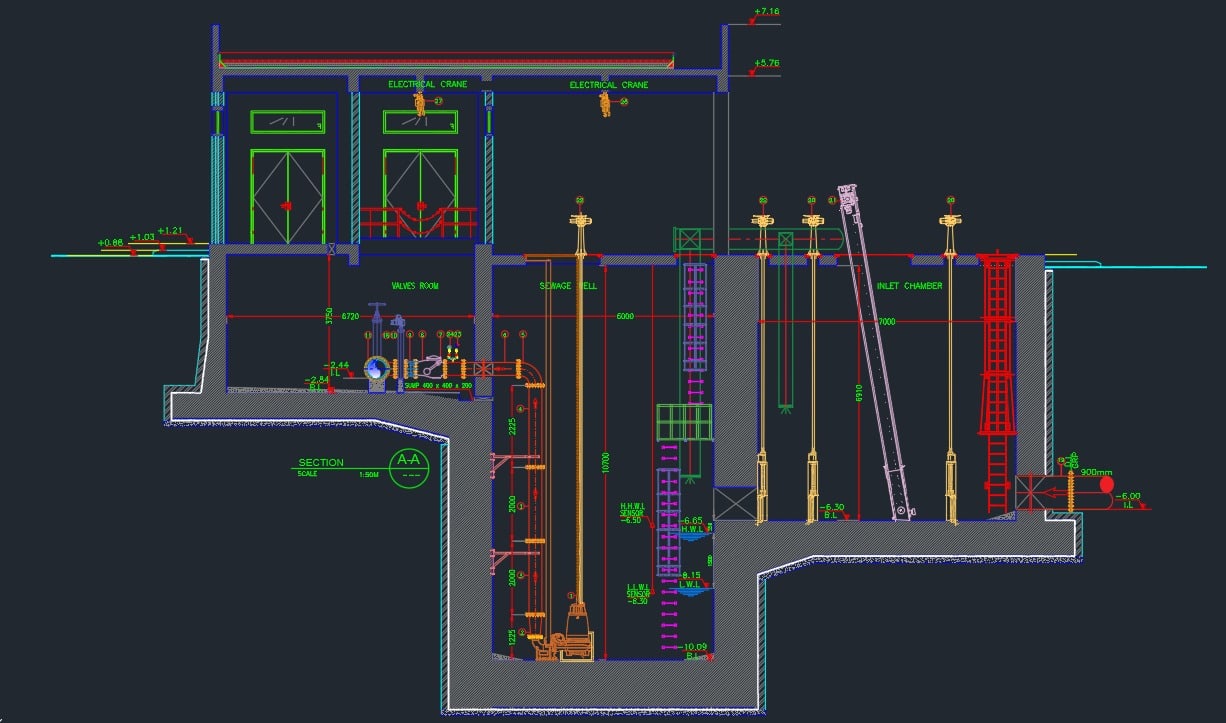This screenshot has height=723, width=1226.
Task: Click the '-6.30' chamber bottom level text
Action: click(832, 507)
